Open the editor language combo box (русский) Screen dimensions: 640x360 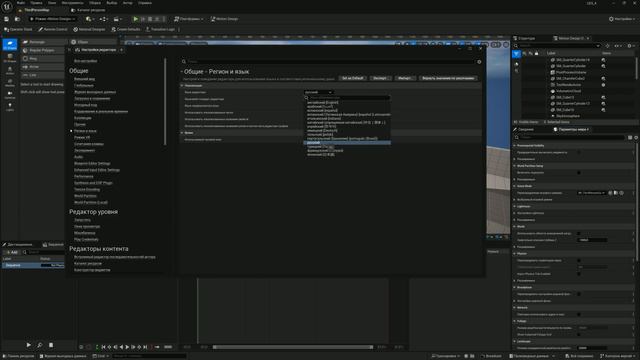[319, 92]
